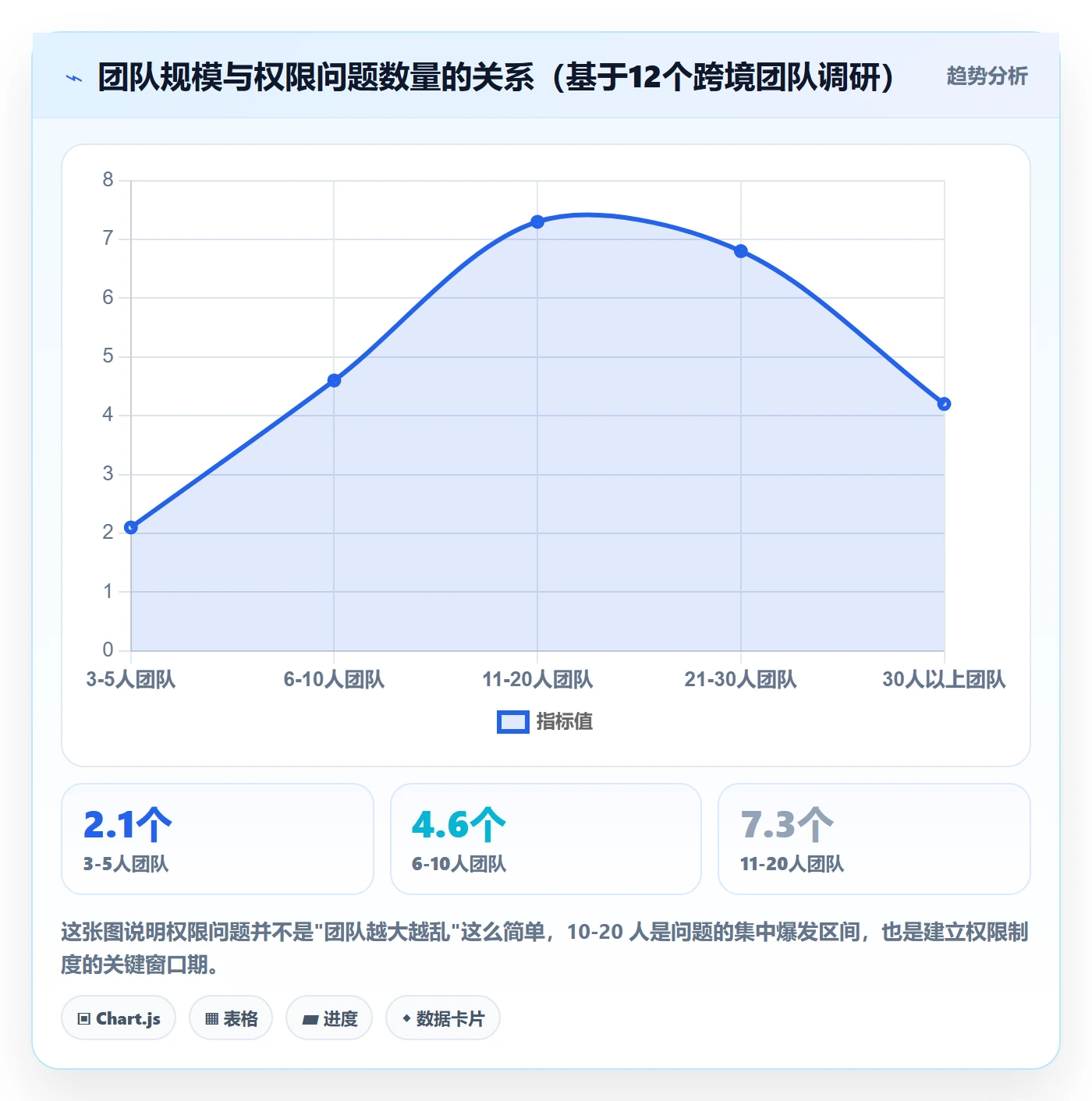Click the diamond icon in the 数据卡片 chip
This screenshot has height=1101, width=1092.
(x=406, y=1018)
